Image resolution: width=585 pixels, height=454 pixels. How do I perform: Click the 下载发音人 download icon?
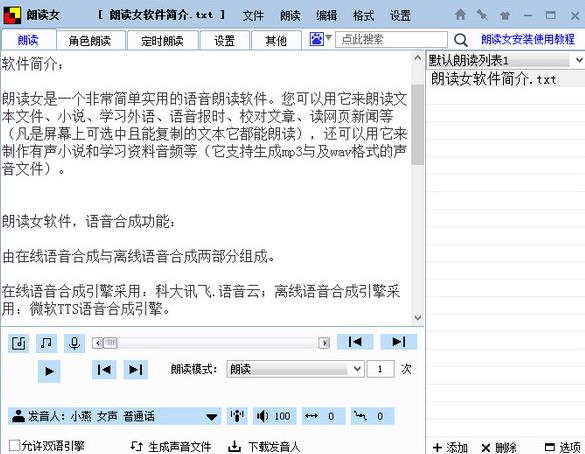[234, 446]
